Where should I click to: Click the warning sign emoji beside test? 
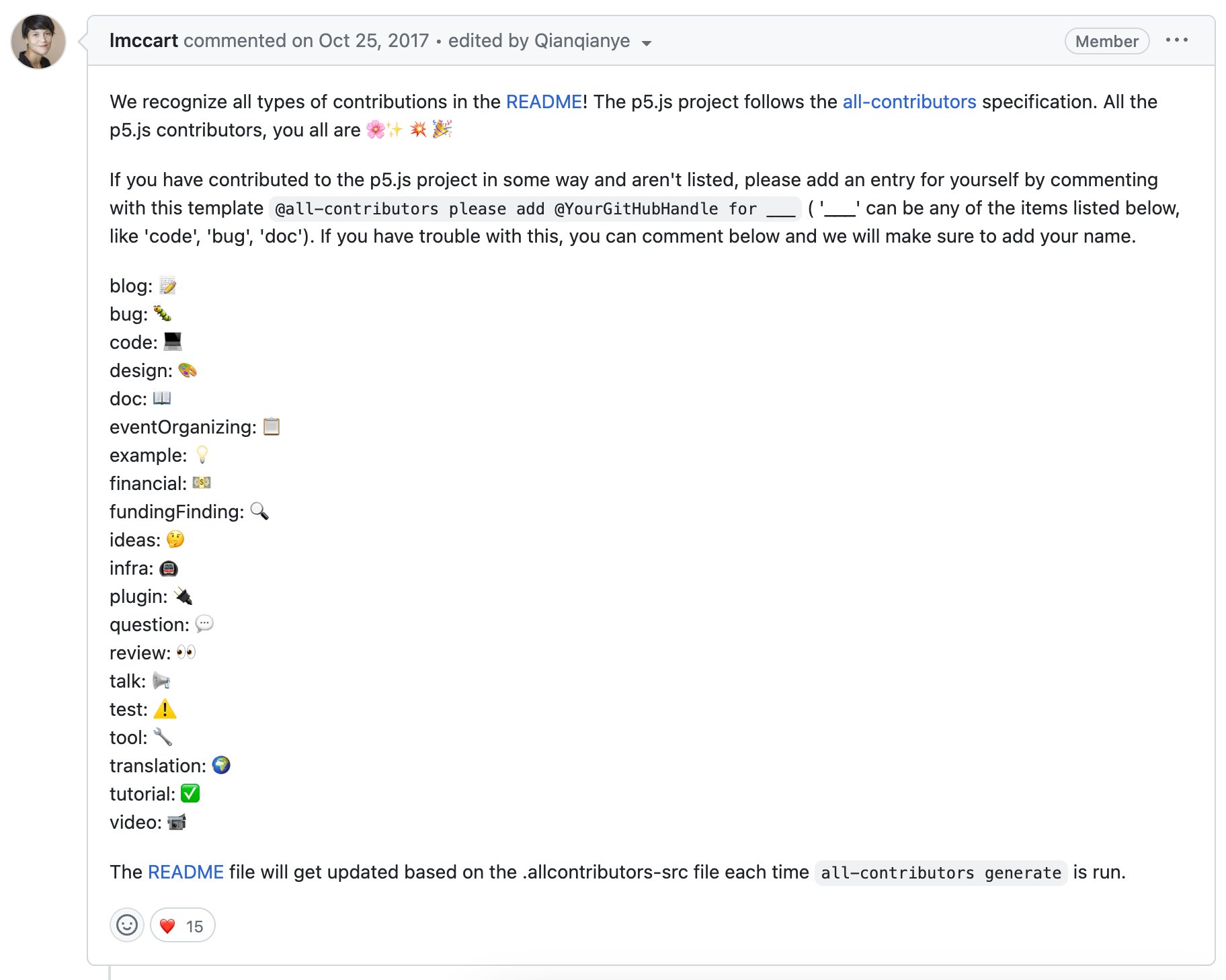(x=165, y=709)
